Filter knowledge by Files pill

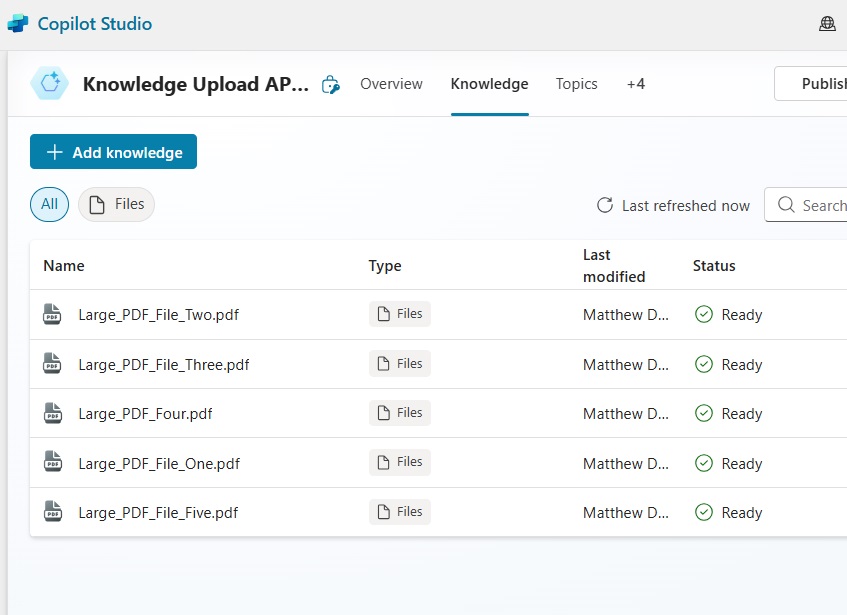(116, 204)
